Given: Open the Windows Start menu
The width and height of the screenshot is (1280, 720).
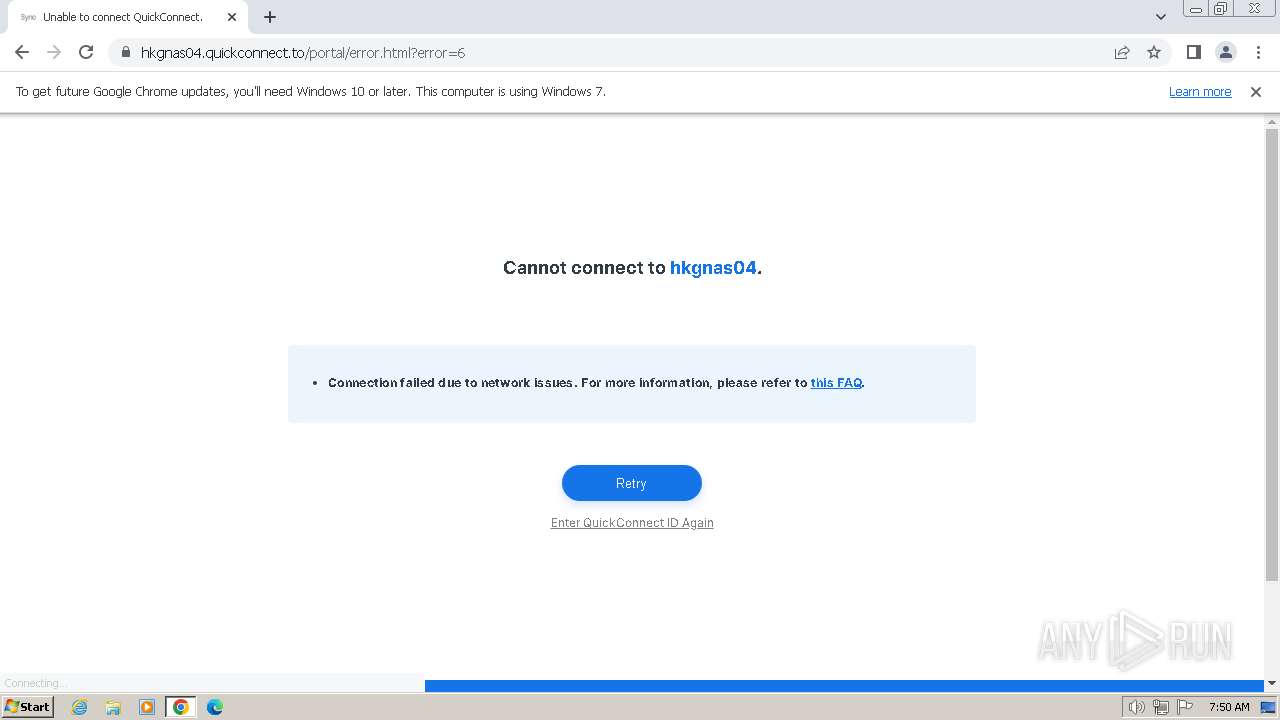Looking at the screenshot, I should point(28,706).
